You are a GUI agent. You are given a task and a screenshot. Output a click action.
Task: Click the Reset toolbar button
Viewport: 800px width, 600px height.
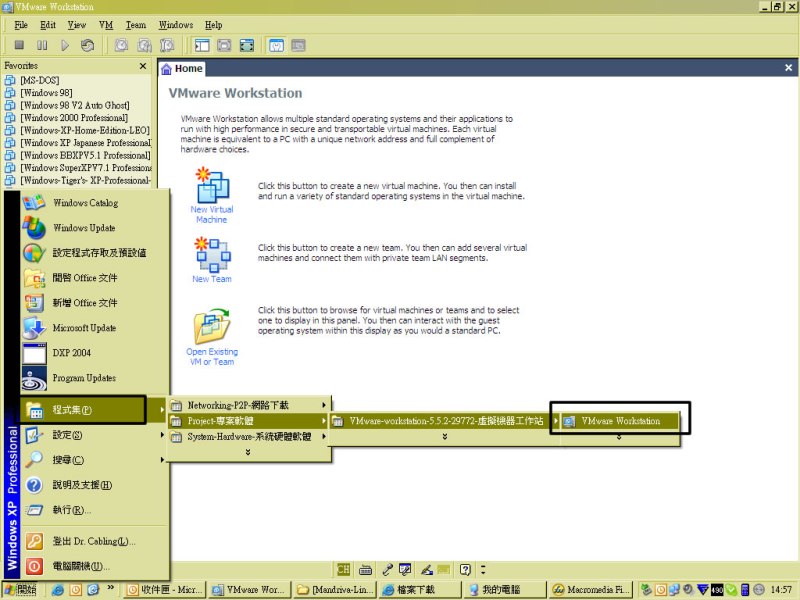pos(88,45)
